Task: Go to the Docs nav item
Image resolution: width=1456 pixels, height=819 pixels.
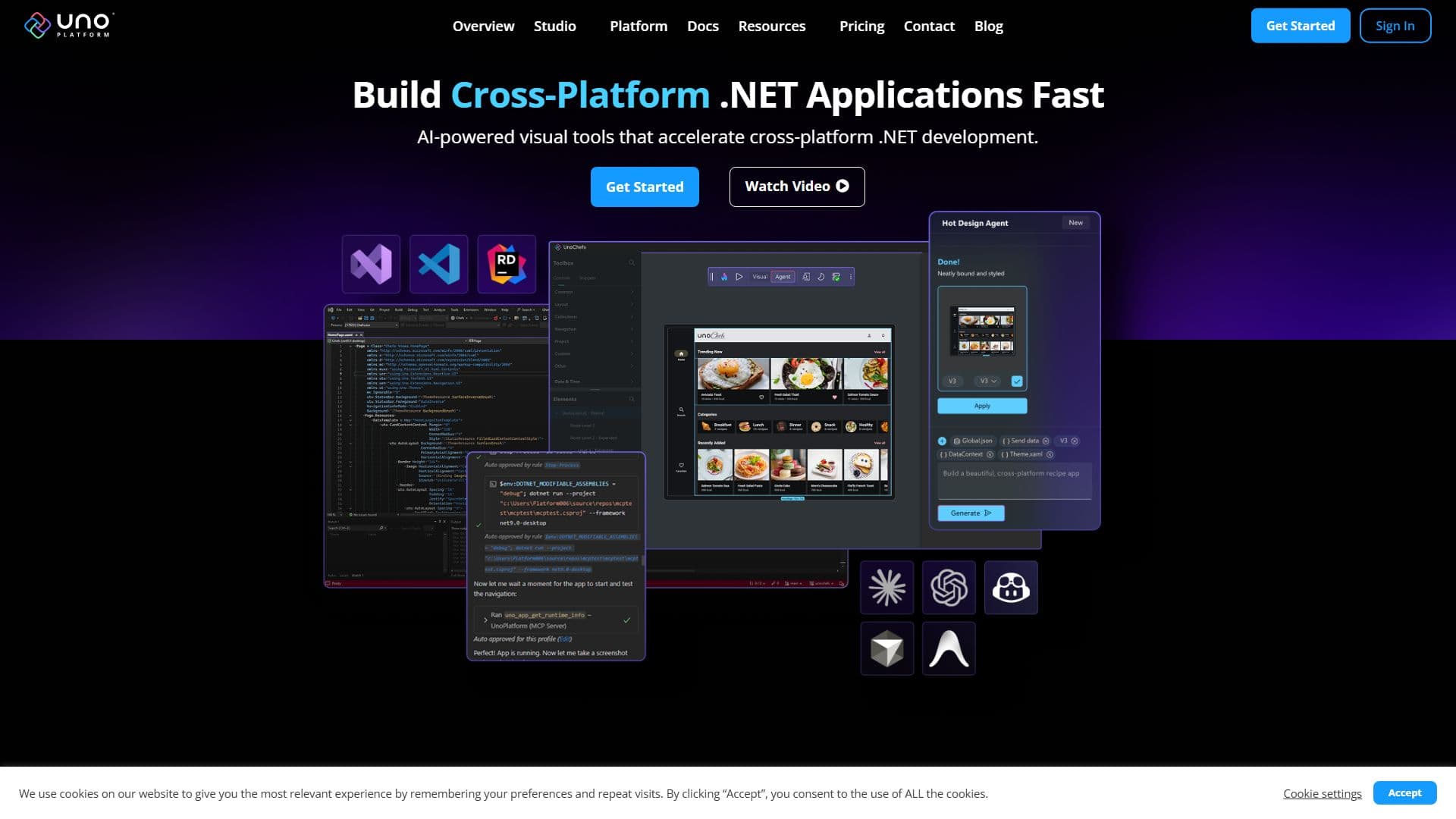Action: pos(702,26)
